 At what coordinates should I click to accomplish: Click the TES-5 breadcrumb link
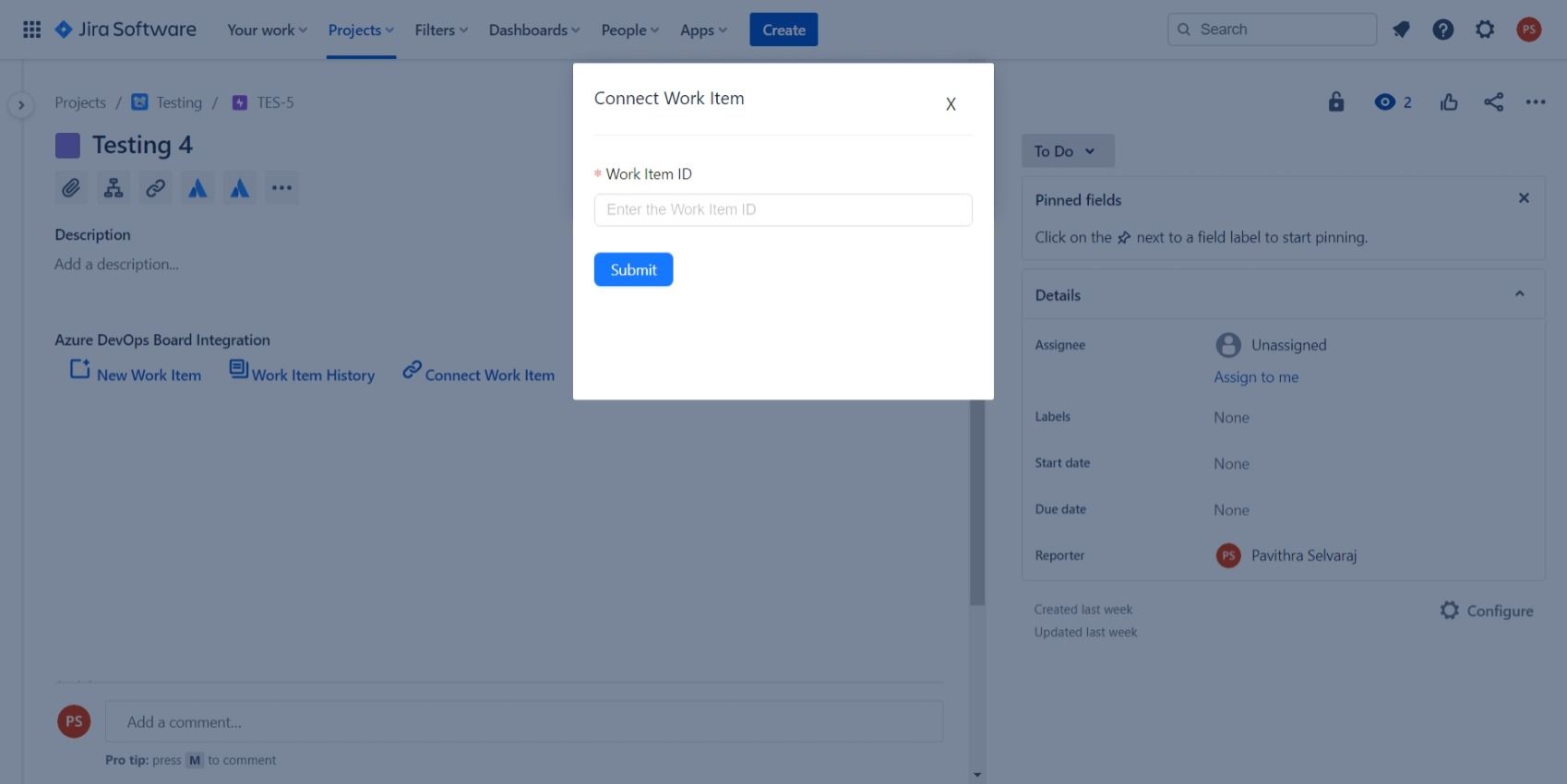tap(275, 102)
